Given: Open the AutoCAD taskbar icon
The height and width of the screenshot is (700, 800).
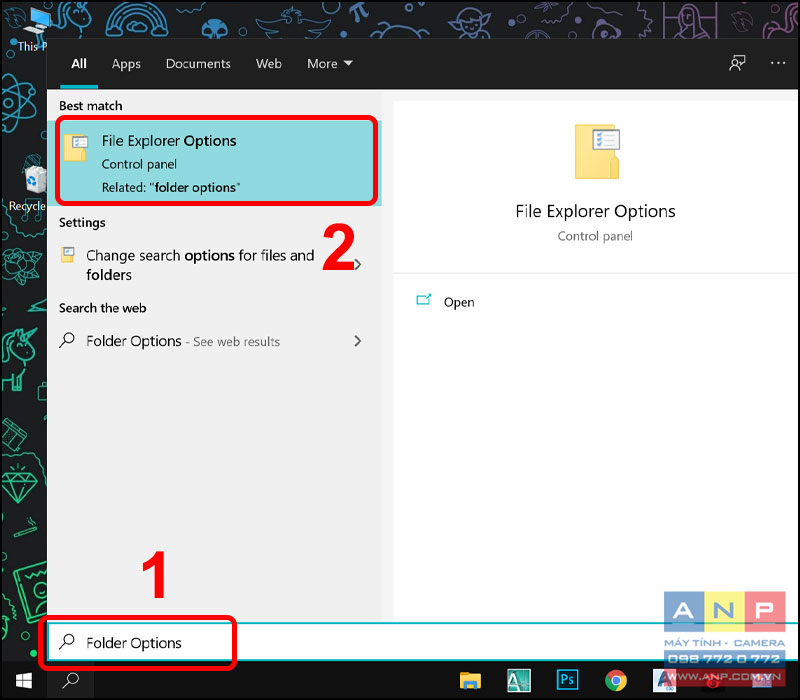Looking at the screenshot, I should [518, 681].
